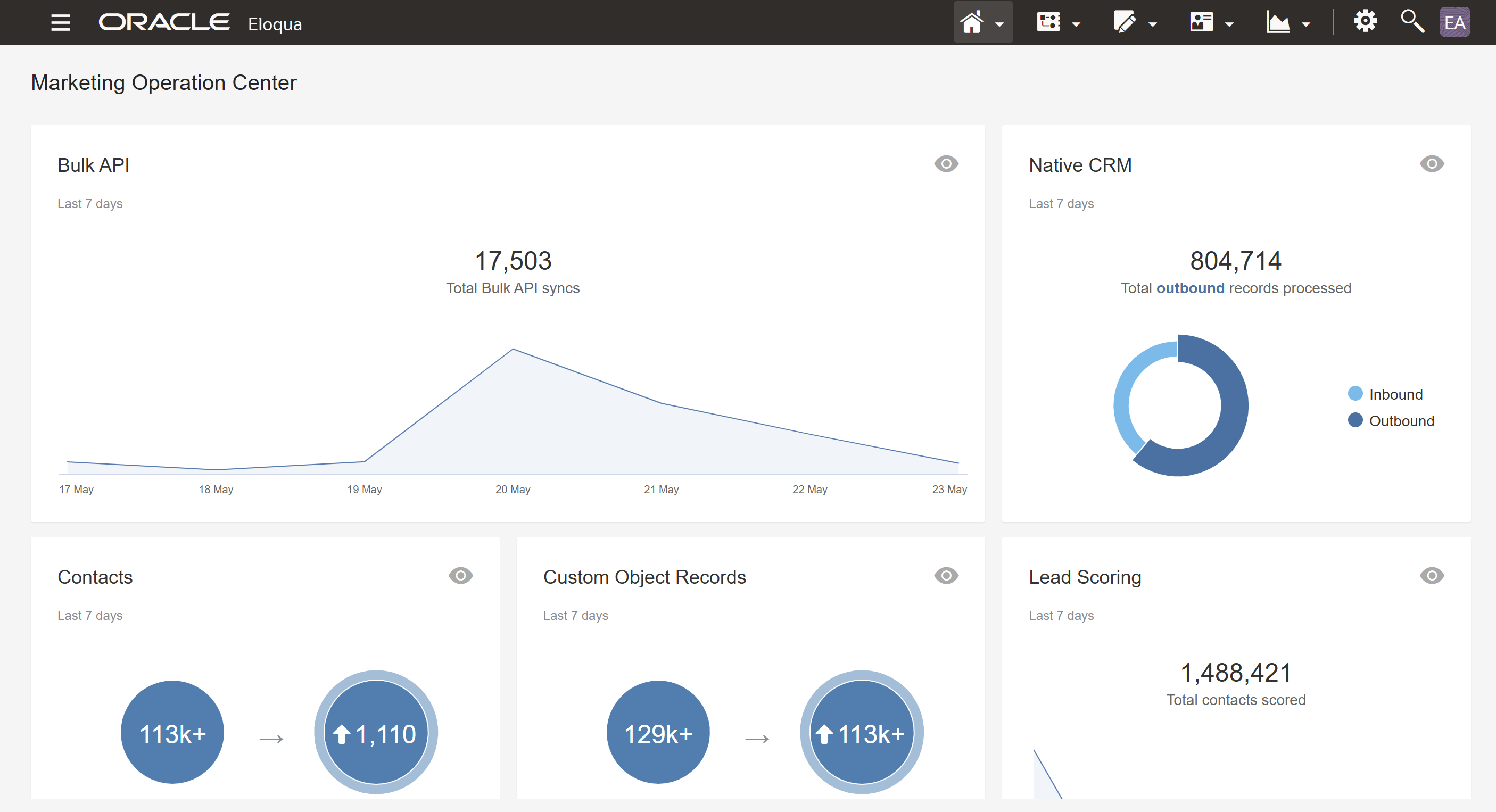Toggle visibility of the Native CRM widget
The width and height of the screenshot is (1496, 812).
pos(1432,164)
